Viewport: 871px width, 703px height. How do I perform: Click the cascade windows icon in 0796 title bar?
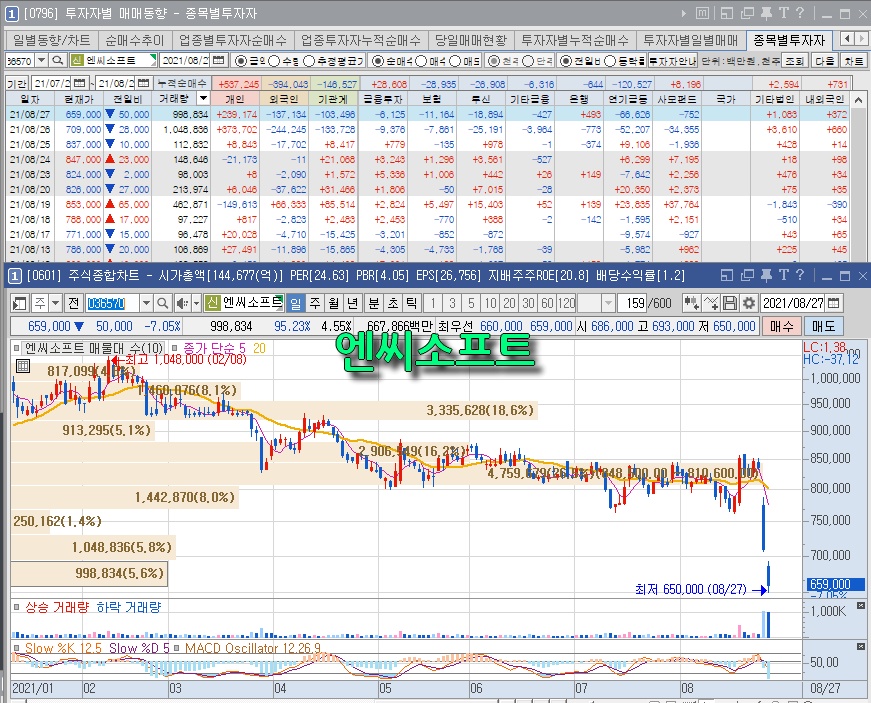747,13
